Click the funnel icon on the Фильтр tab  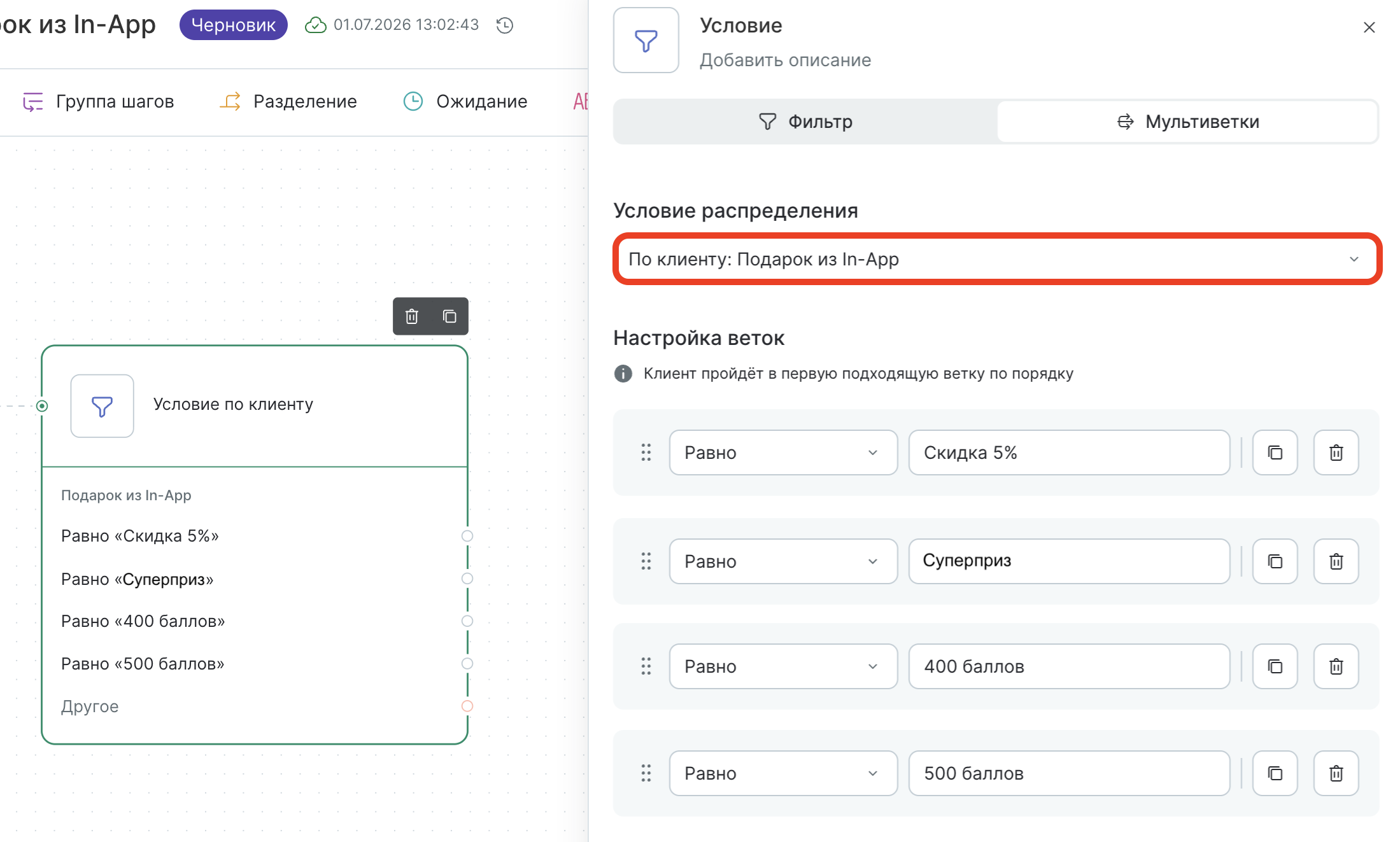(768, 122)
